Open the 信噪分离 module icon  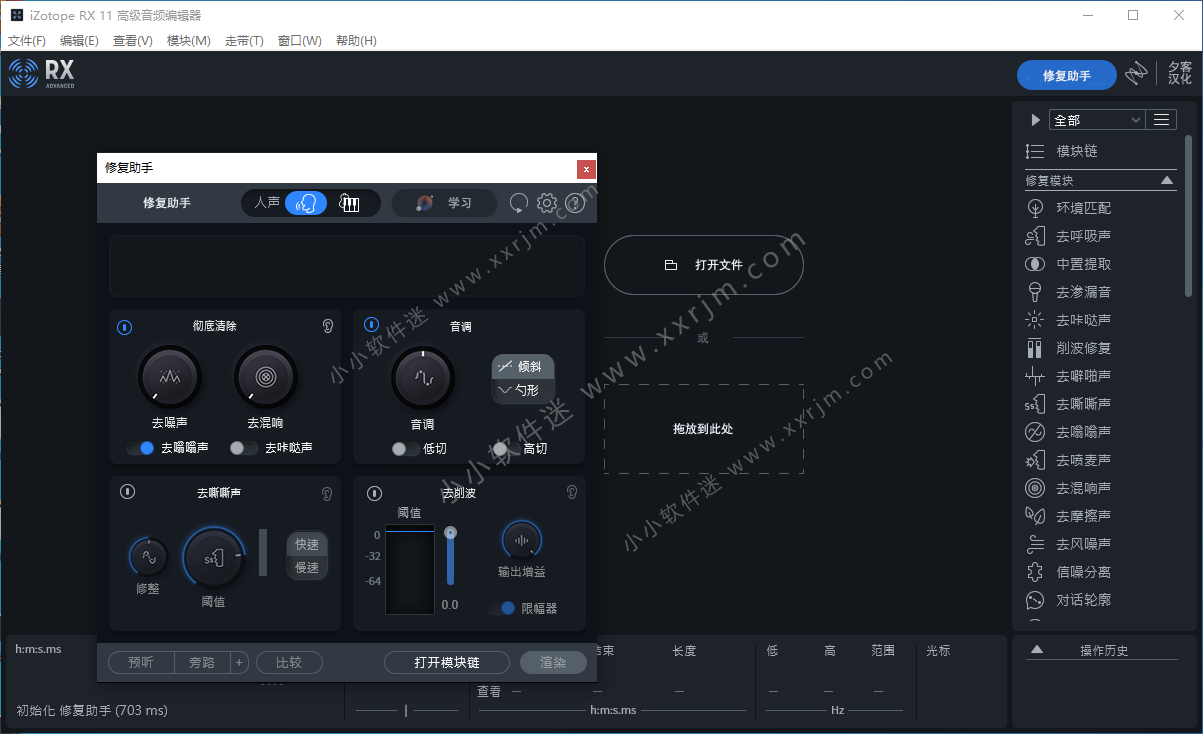coord(1035,572)
